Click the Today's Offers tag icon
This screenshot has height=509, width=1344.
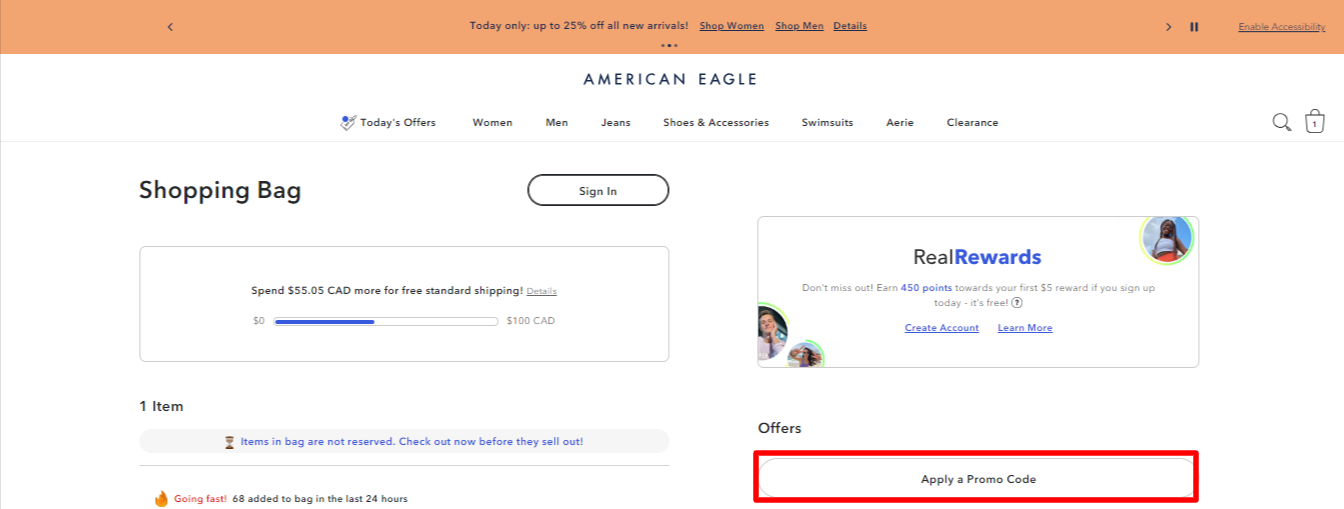(348, 123)
